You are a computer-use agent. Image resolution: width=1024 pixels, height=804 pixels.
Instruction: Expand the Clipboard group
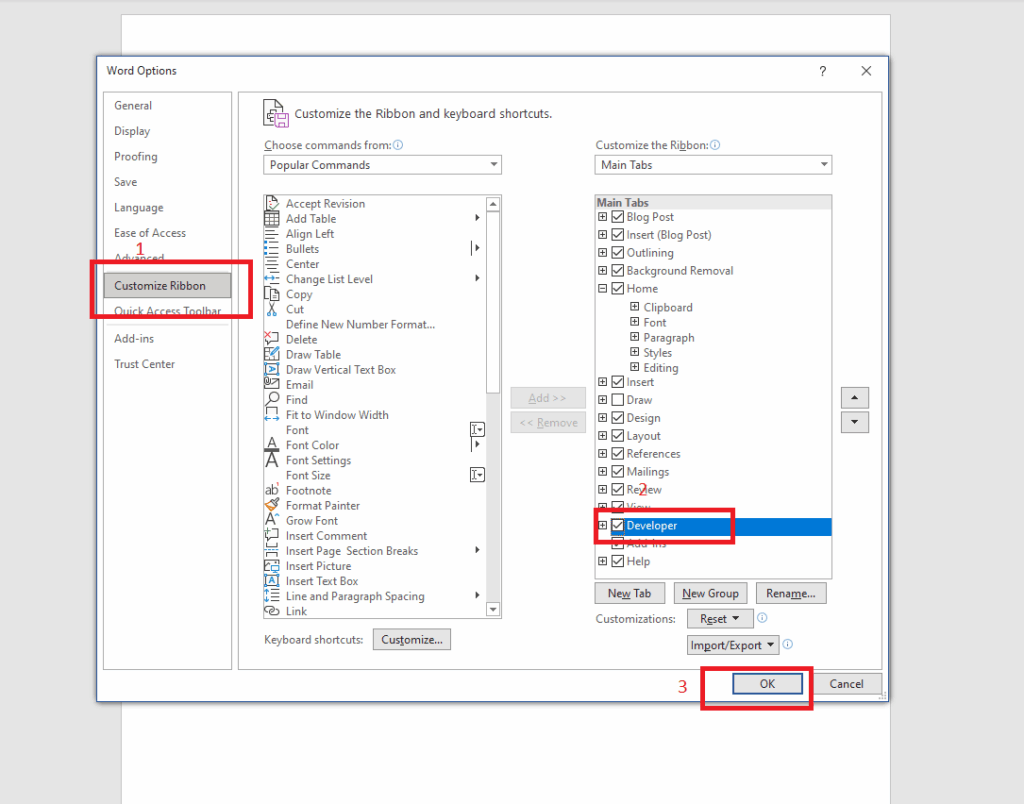click(x=634, y=306)
